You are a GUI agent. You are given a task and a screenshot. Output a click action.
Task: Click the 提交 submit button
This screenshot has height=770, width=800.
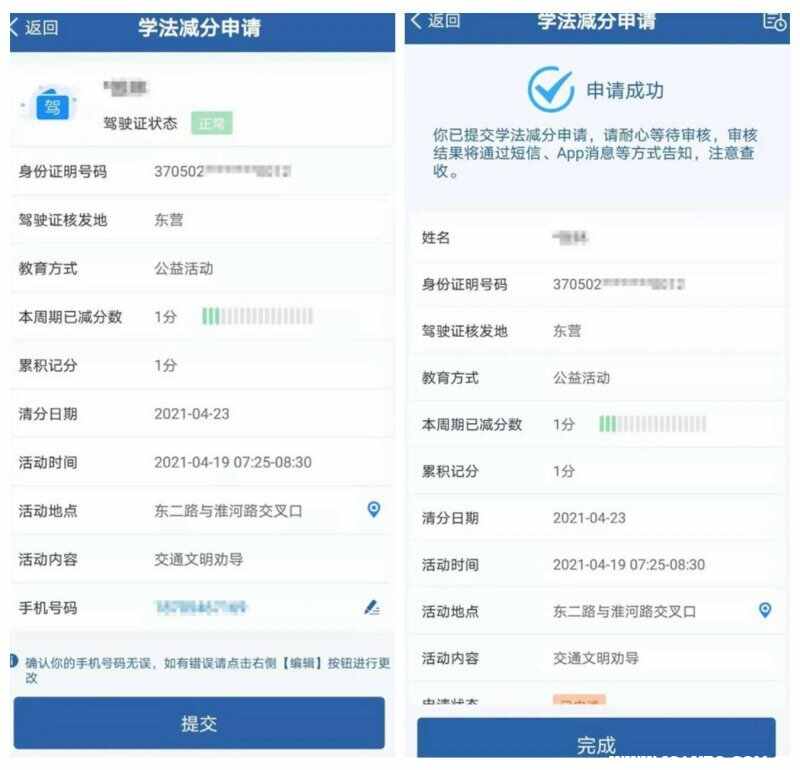(x=199, y=723)
